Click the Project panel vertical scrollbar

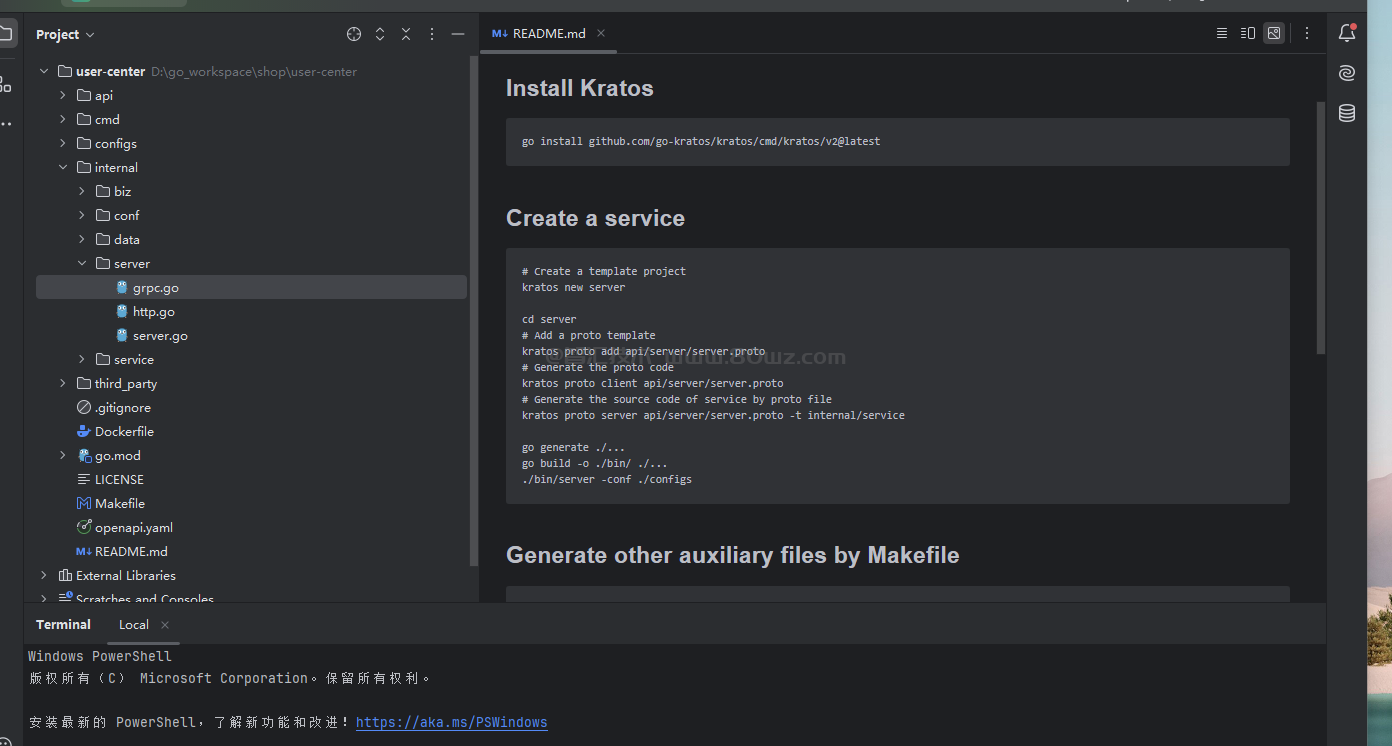click(x=473, y=310)
